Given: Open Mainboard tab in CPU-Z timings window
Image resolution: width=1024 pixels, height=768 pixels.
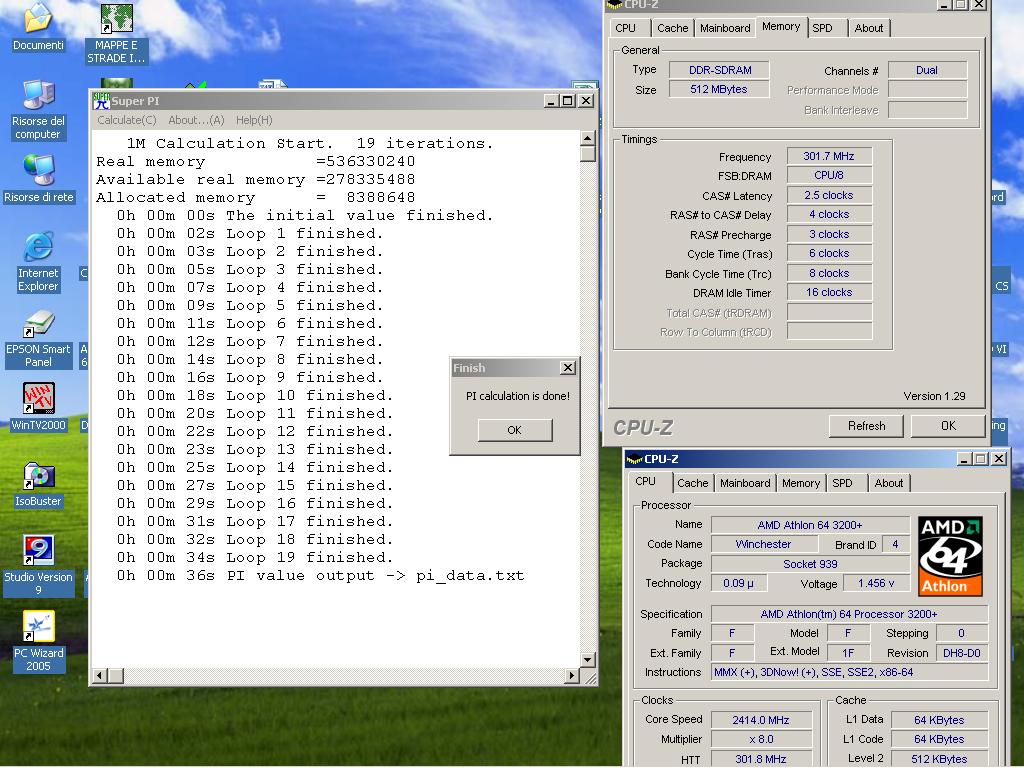Looking at the screenshot, I should [725, 28].
